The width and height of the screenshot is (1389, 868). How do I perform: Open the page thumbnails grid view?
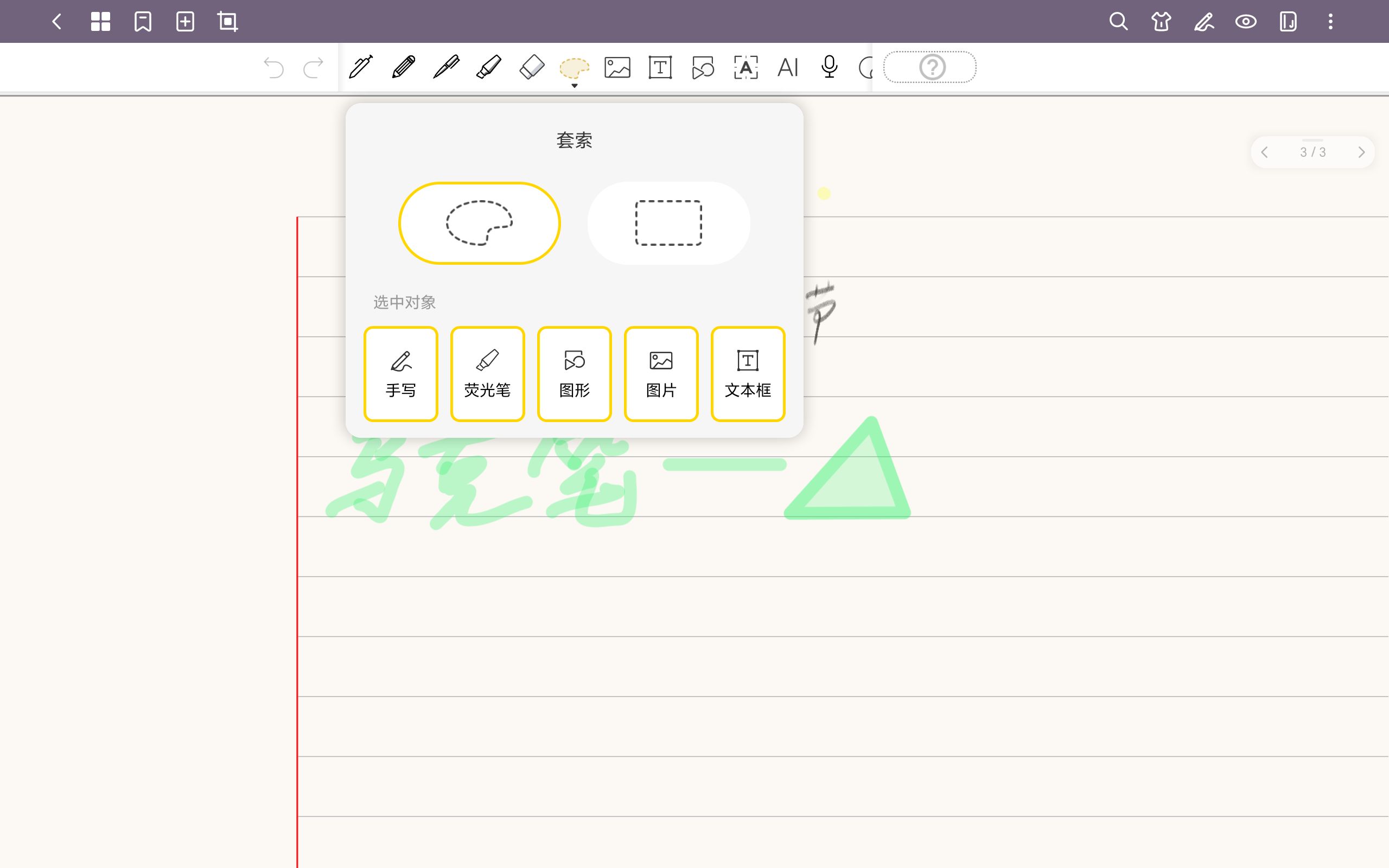100,22
